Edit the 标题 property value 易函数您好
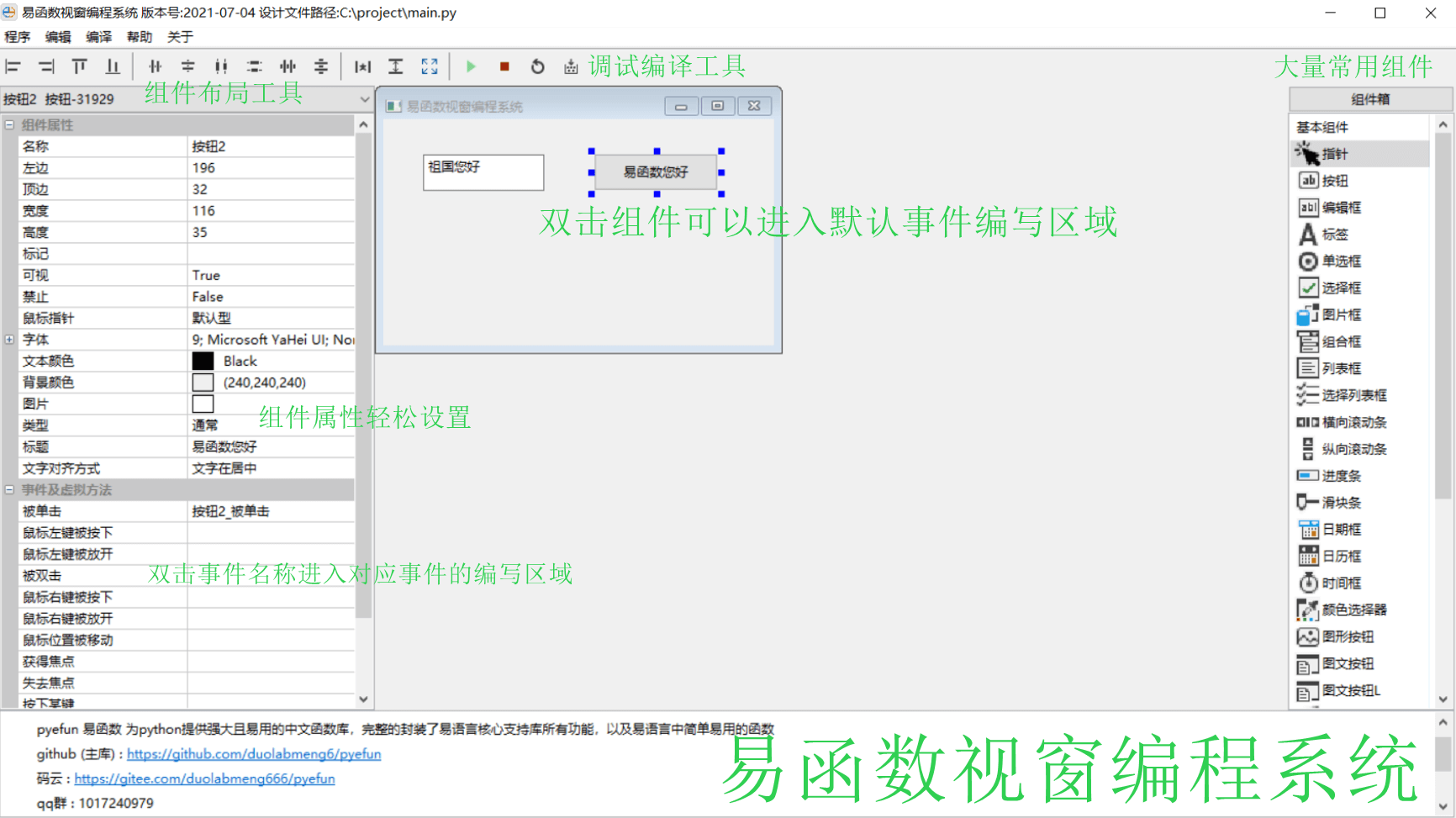The image size is (1456, 818). click(x=271, y=446)
